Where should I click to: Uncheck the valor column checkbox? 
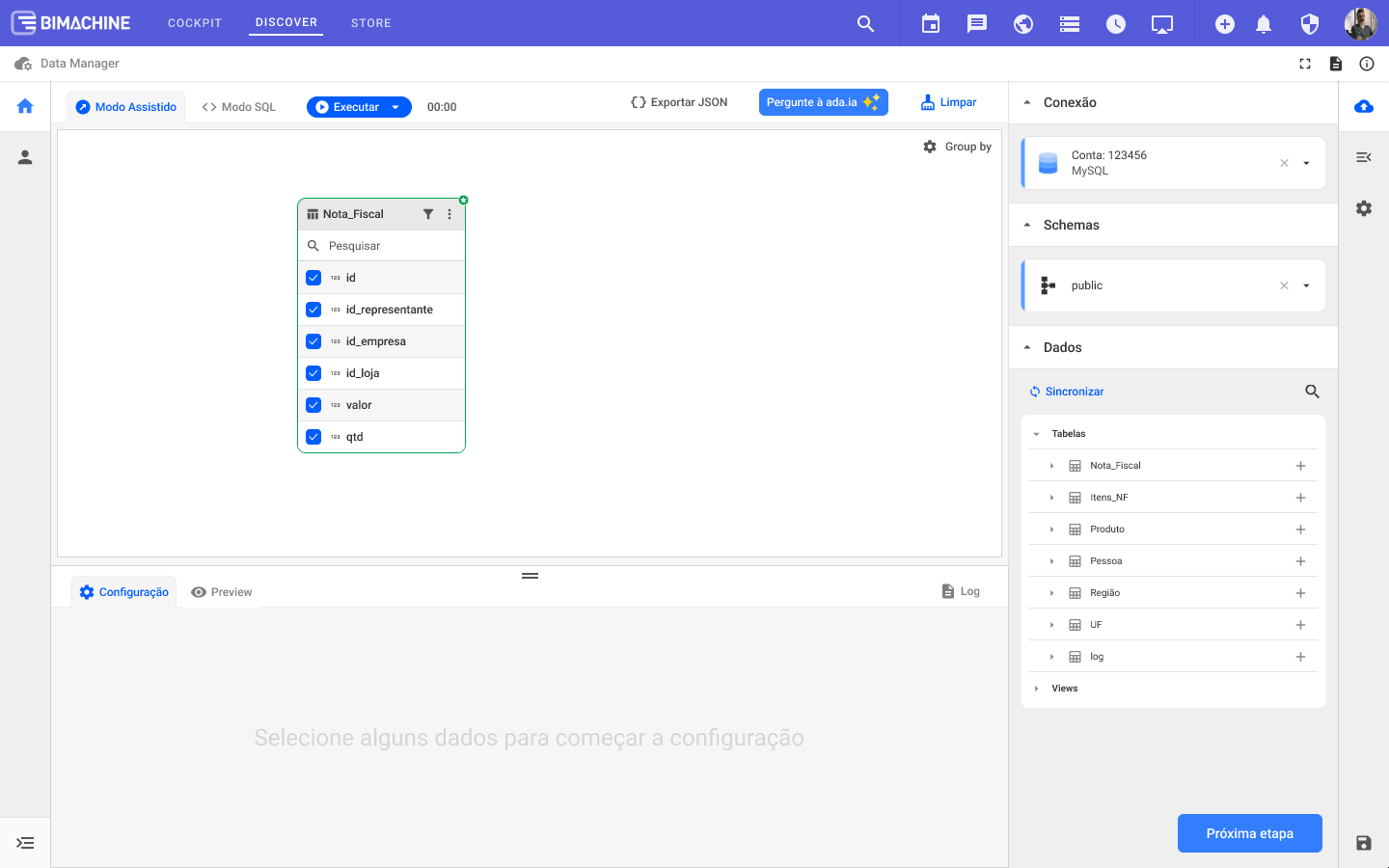click(x=313, y=405)
